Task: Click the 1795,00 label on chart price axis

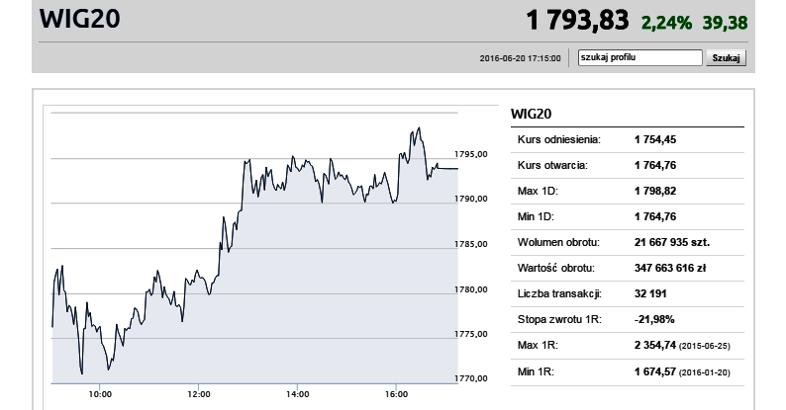Action: (x=470, y=155)
